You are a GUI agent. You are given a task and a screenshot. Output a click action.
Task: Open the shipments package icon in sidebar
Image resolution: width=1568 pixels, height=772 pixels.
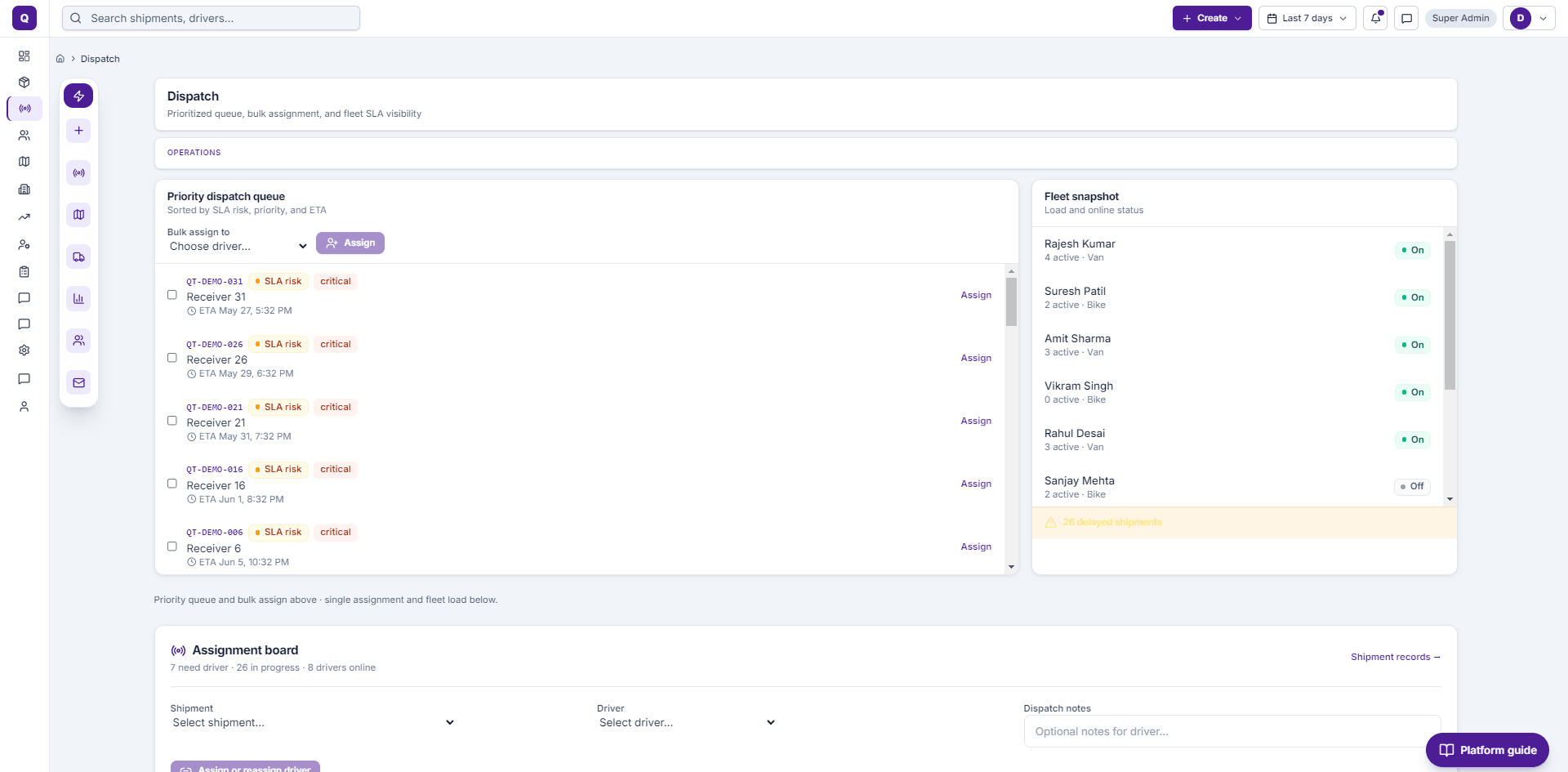coord(24,82)
